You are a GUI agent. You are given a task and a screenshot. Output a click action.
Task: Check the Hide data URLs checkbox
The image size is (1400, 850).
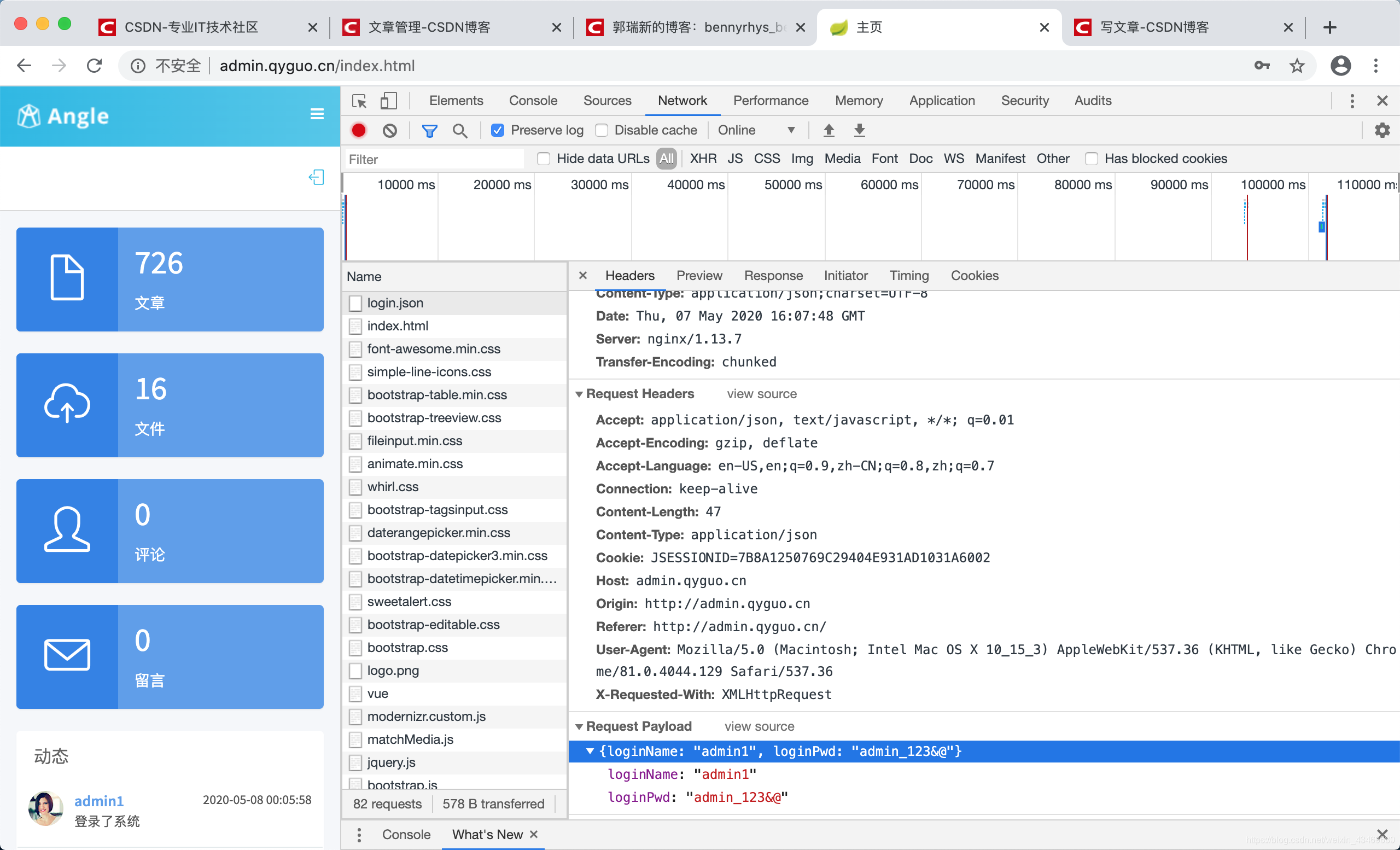544,159
